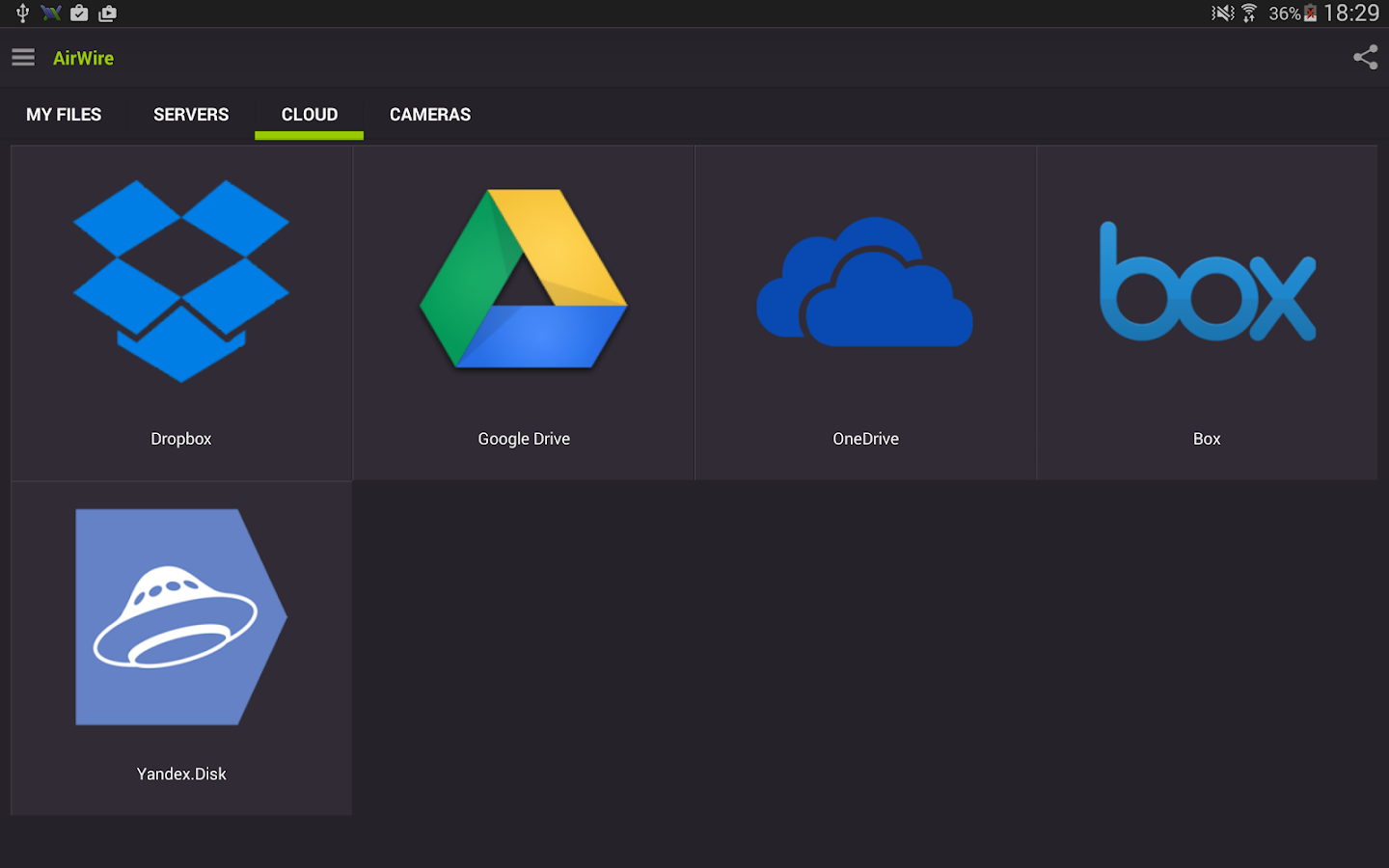The image size is (1389, 868).
Task: Tap the USB connection status icon
Action: coord(22,14)
